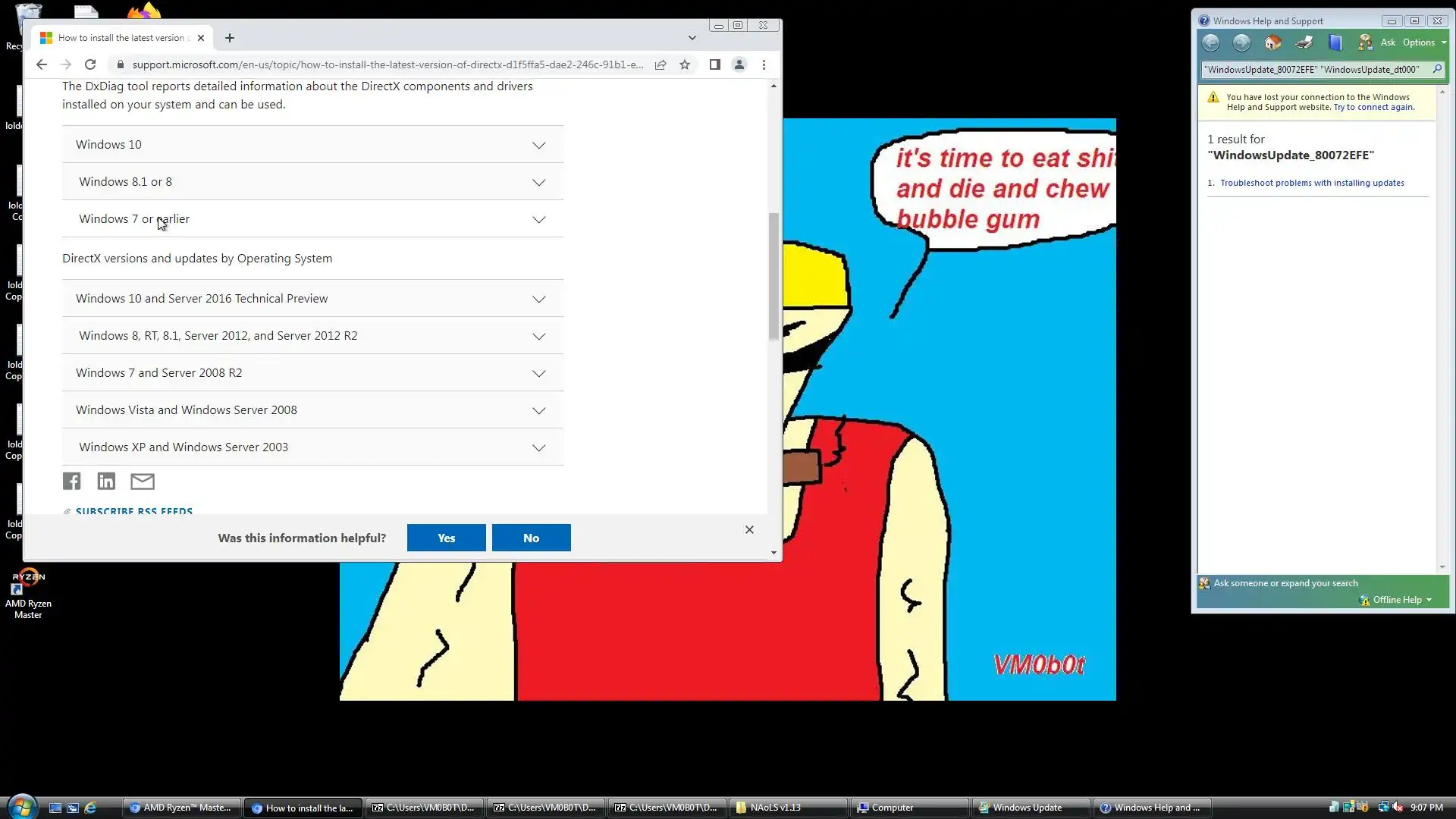Click the Print icon in Help window

click(x=1304, y=42)
